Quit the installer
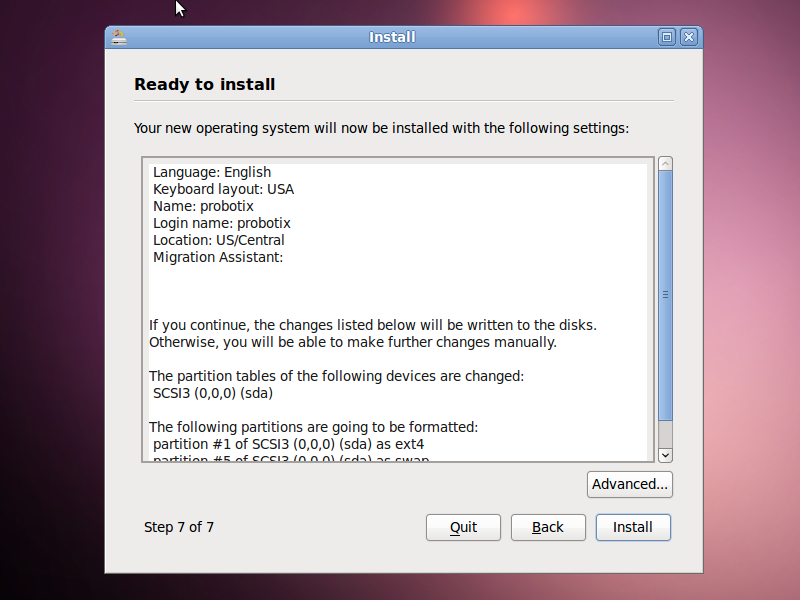The image size is (800, 600). coord(463,527)
